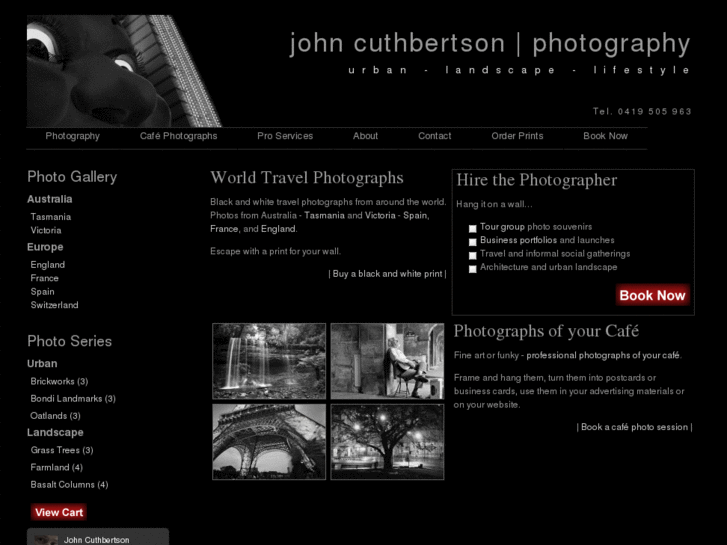
Task: Click the Urban series heading
Action: [x=42, y=364]
